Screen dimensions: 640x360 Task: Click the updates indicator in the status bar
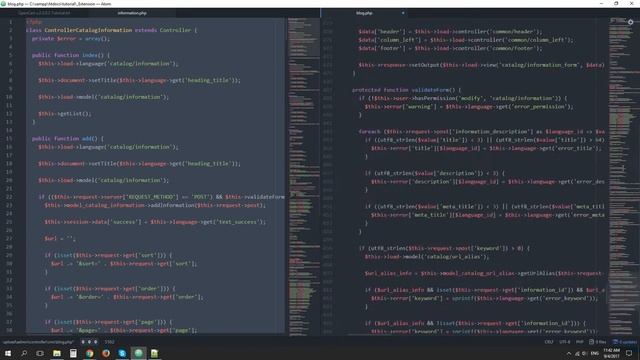[x=624, y=342]
